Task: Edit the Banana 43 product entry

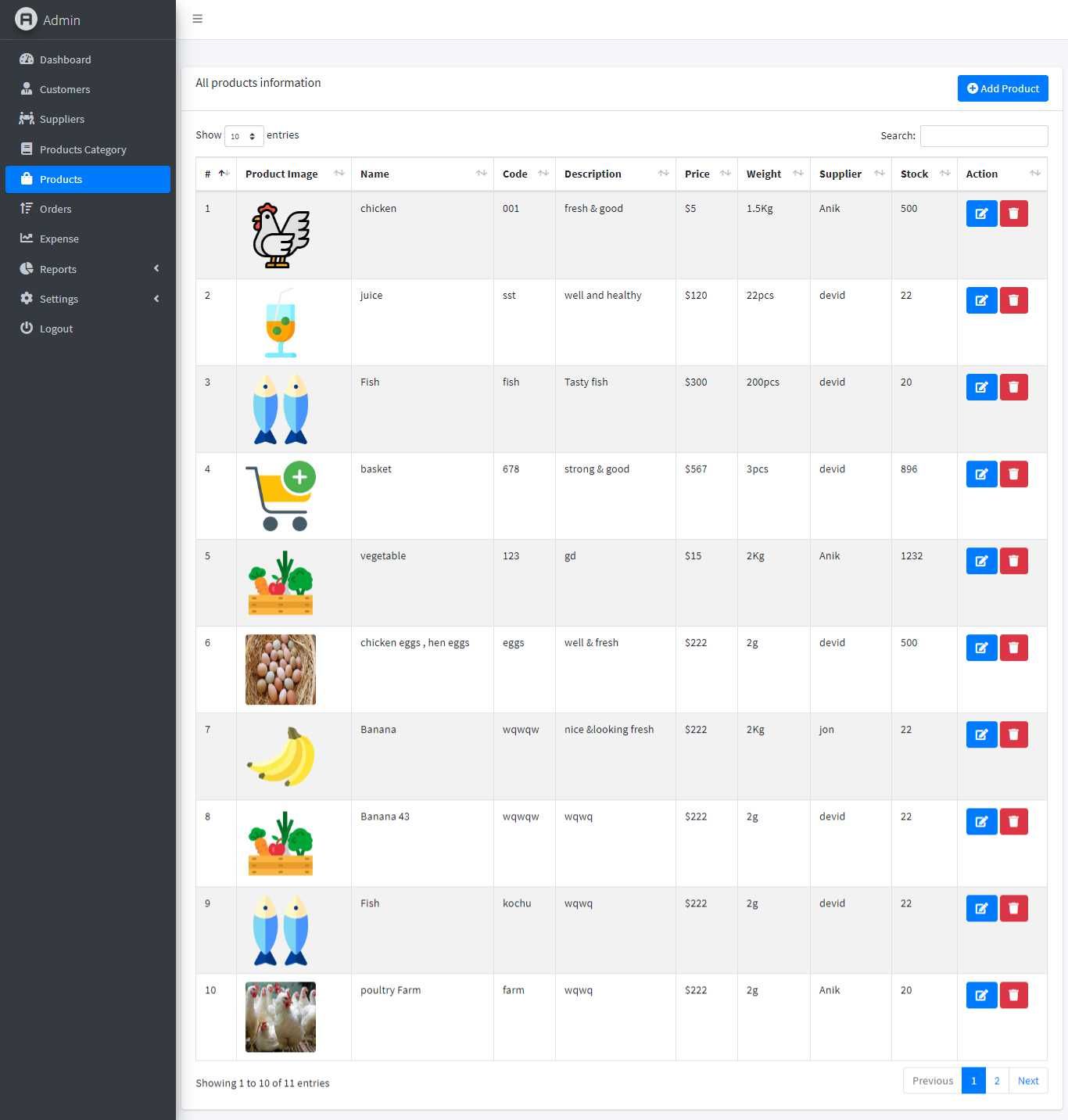Action: click(981, 821)
